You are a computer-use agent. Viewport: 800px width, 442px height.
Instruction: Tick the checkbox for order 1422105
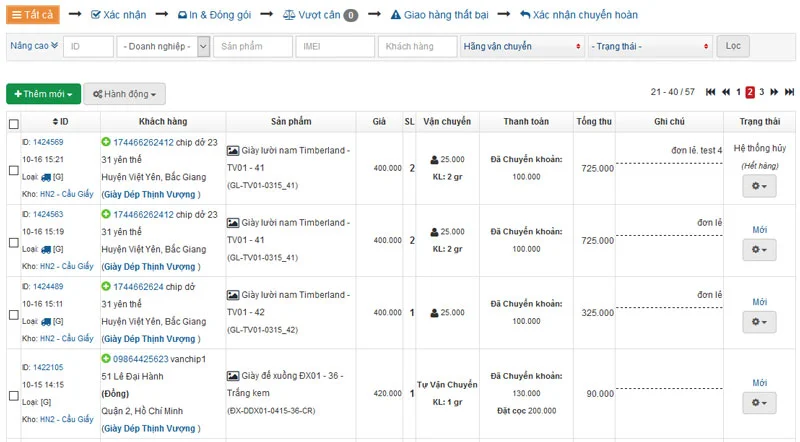pyautogui.click(x=14, y=396)
